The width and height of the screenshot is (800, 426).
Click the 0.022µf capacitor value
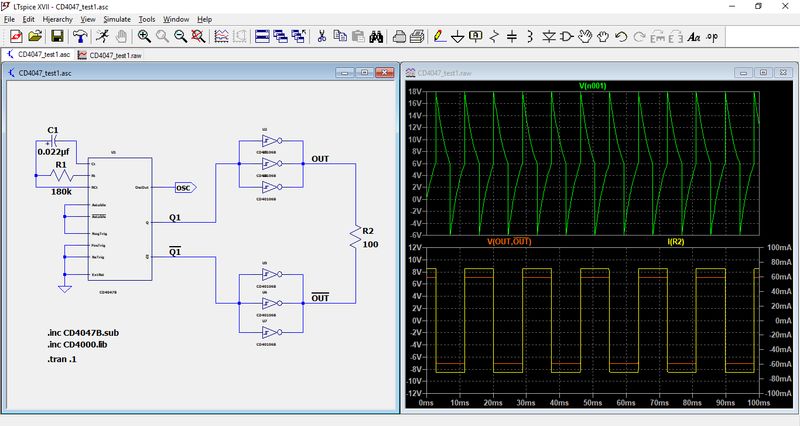53,152
